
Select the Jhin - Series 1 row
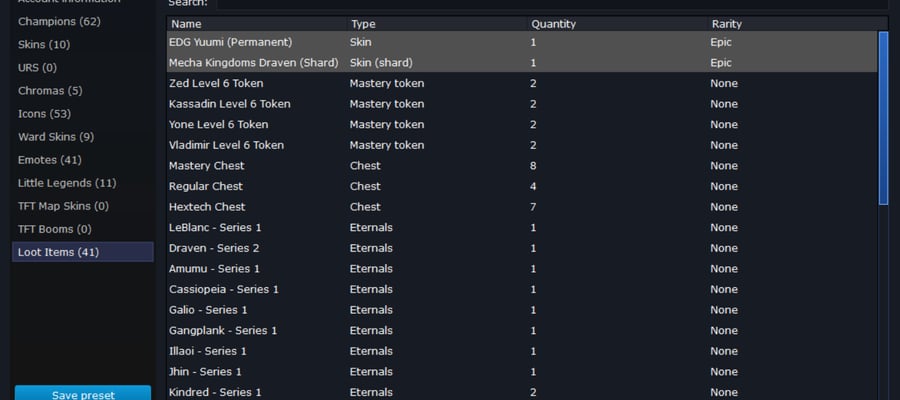[x=522, y=372]
